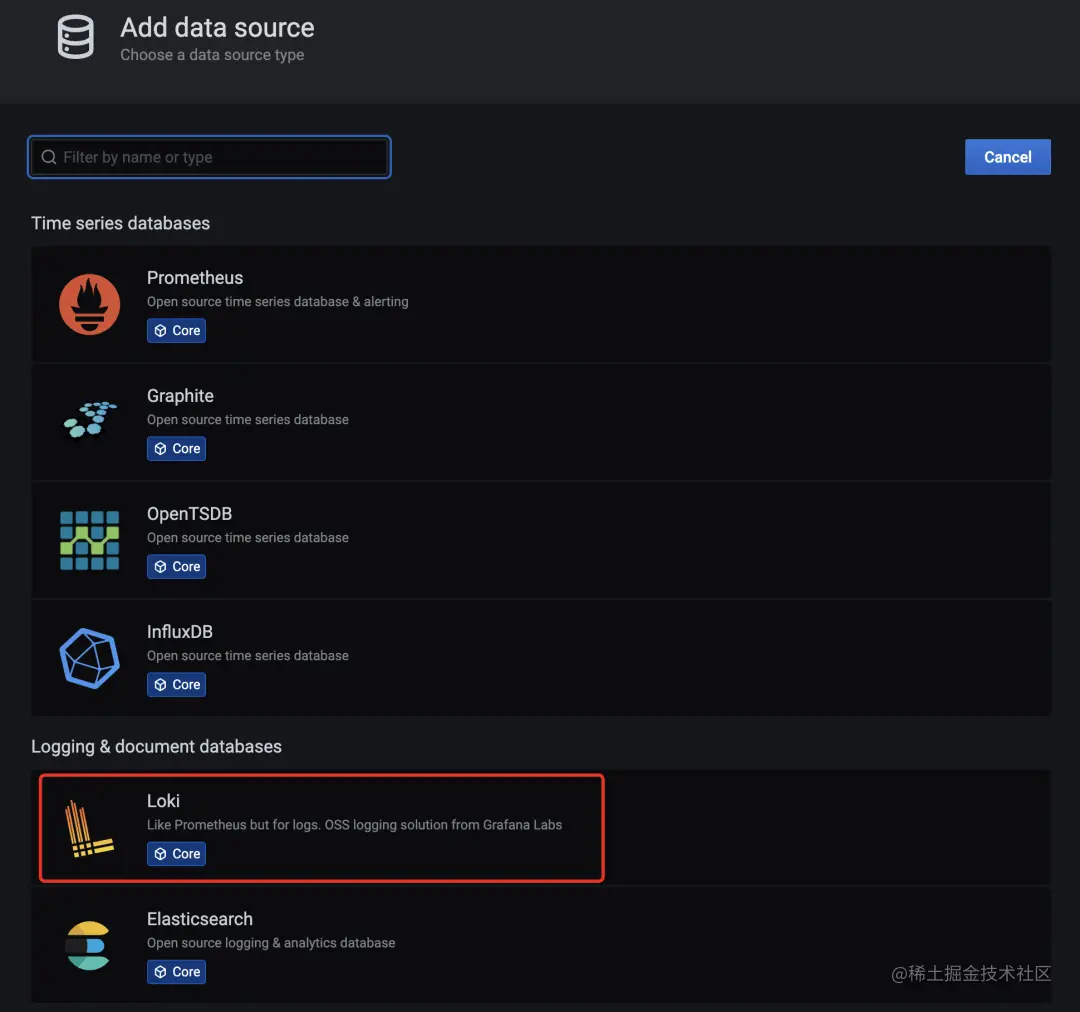Click the Graphite dots logo icon
This screenshot has width=1080, height=1012.
[x=90, y=420]
